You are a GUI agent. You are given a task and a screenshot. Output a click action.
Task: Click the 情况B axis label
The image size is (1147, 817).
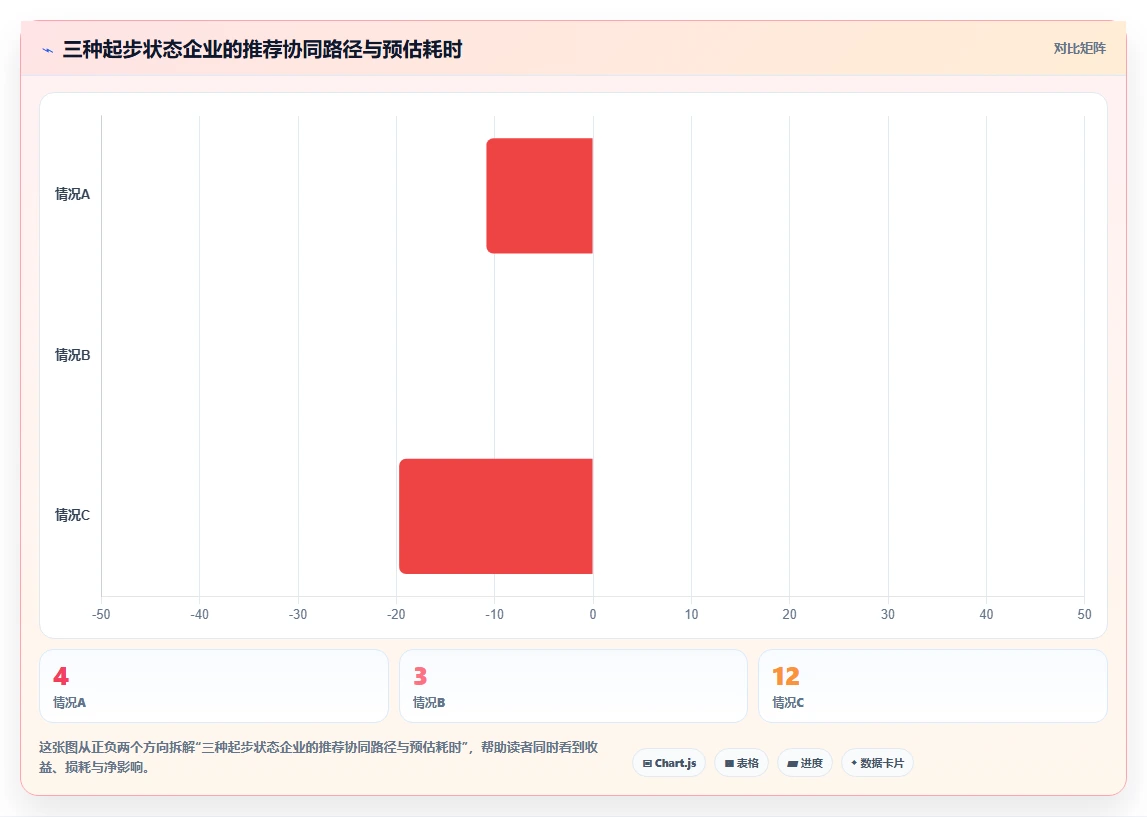coord(72,355)
